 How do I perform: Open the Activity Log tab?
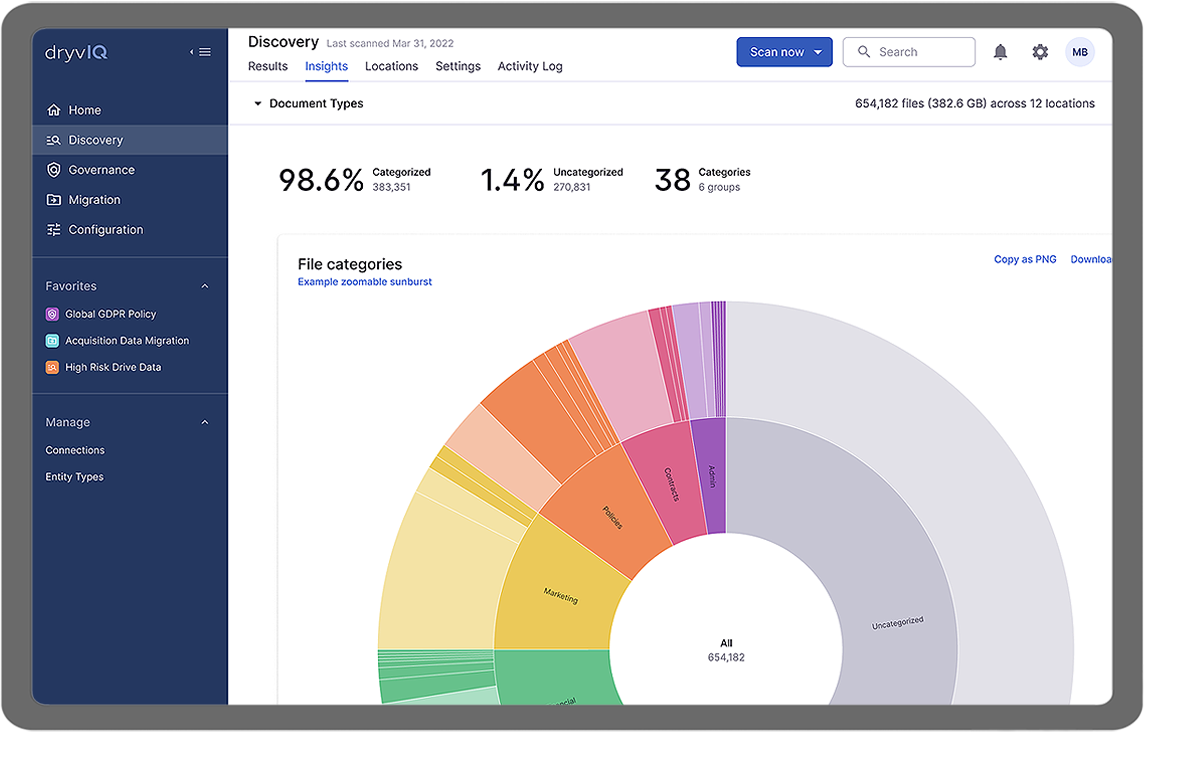(530, 66)
